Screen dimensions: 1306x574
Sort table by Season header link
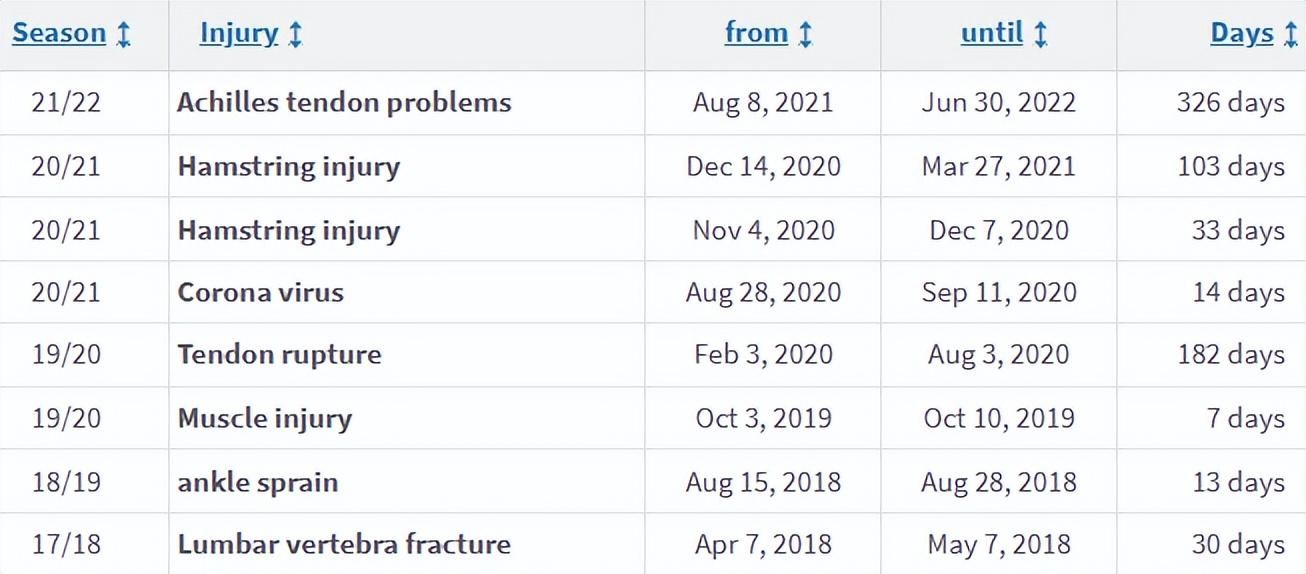(x=59, y=33)
